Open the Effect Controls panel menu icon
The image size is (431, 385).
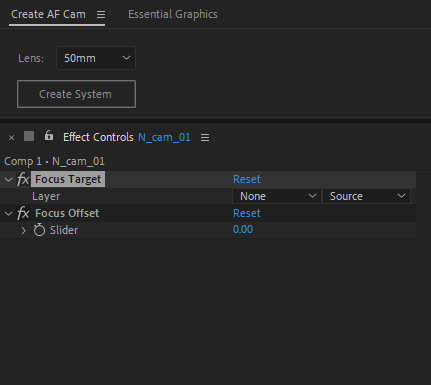click(x=205, y=138)
